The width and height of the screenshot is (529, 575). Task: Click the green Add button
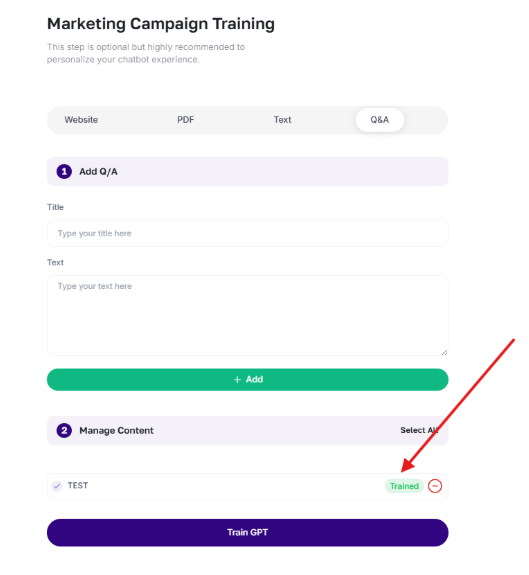point(247,380)
